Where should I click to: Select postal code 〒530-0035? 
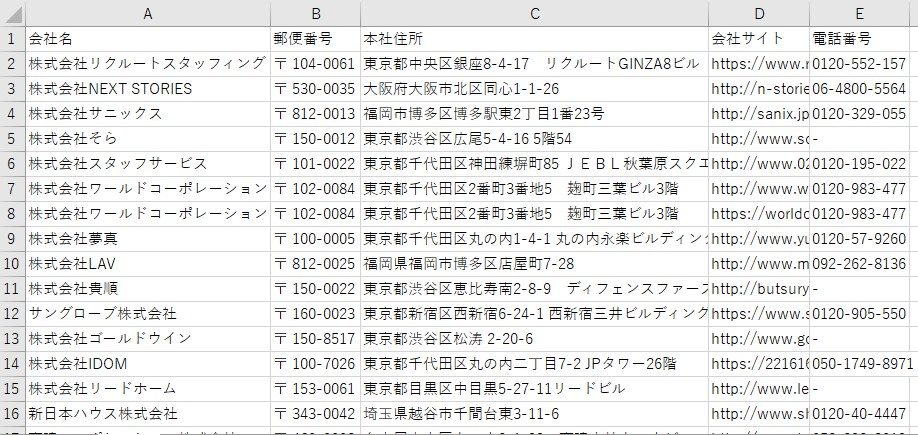[316, 89]
